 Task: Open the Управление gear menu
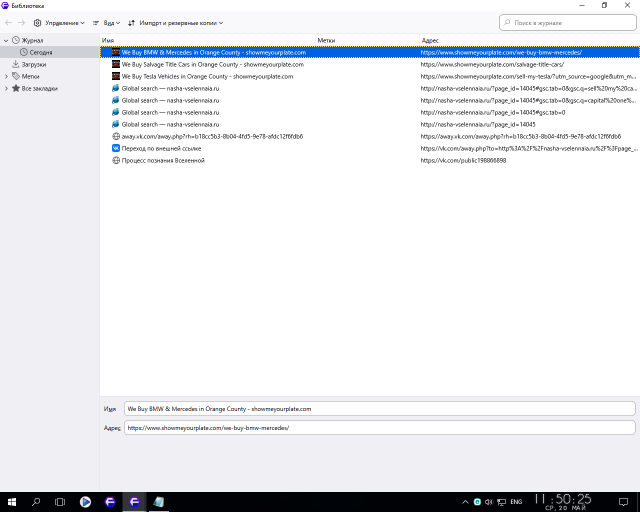(59, 23)
